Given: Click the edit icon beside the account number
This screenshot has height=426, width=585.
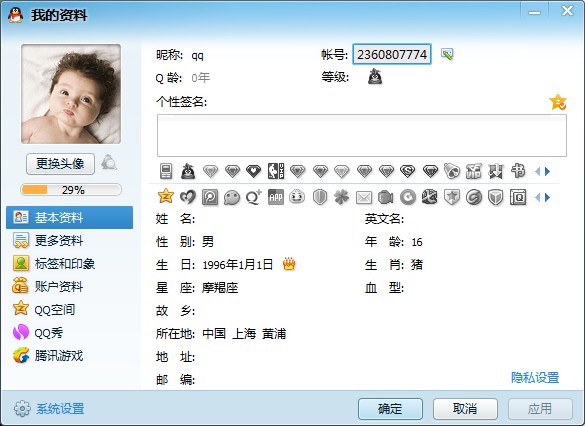Looking at the screenshot, I should pyautogui.click(x=447, y=54).
